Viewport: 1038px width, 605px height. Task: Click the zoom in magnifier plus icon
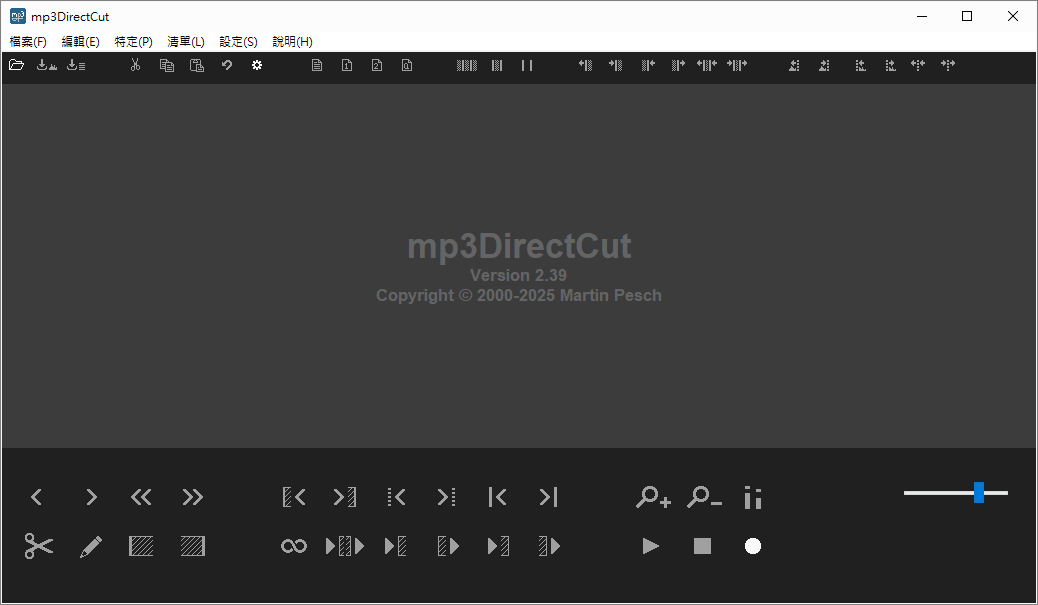point(653,497)
